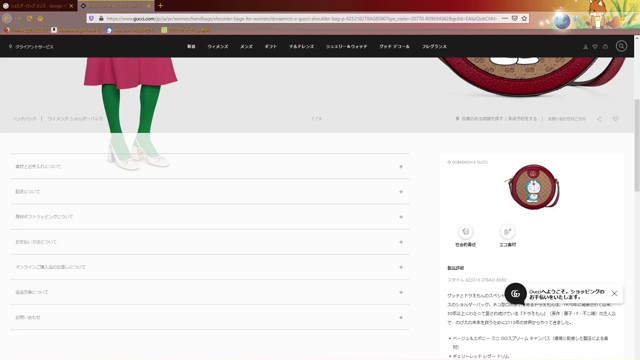Image resolution: width=640 pixels, height=360 pixels.
Task: Open the wishlist heart icon in header
Action: tap(595, 47)
